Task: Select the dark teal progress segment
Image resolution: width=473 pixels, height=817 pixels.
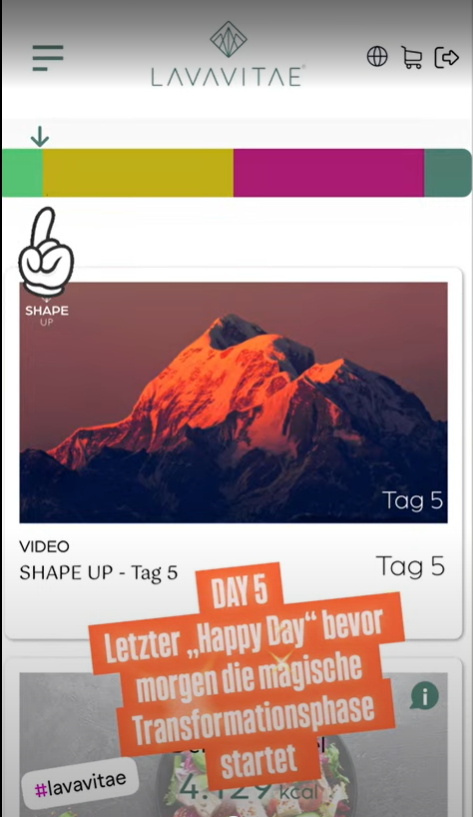Action: 448,173
